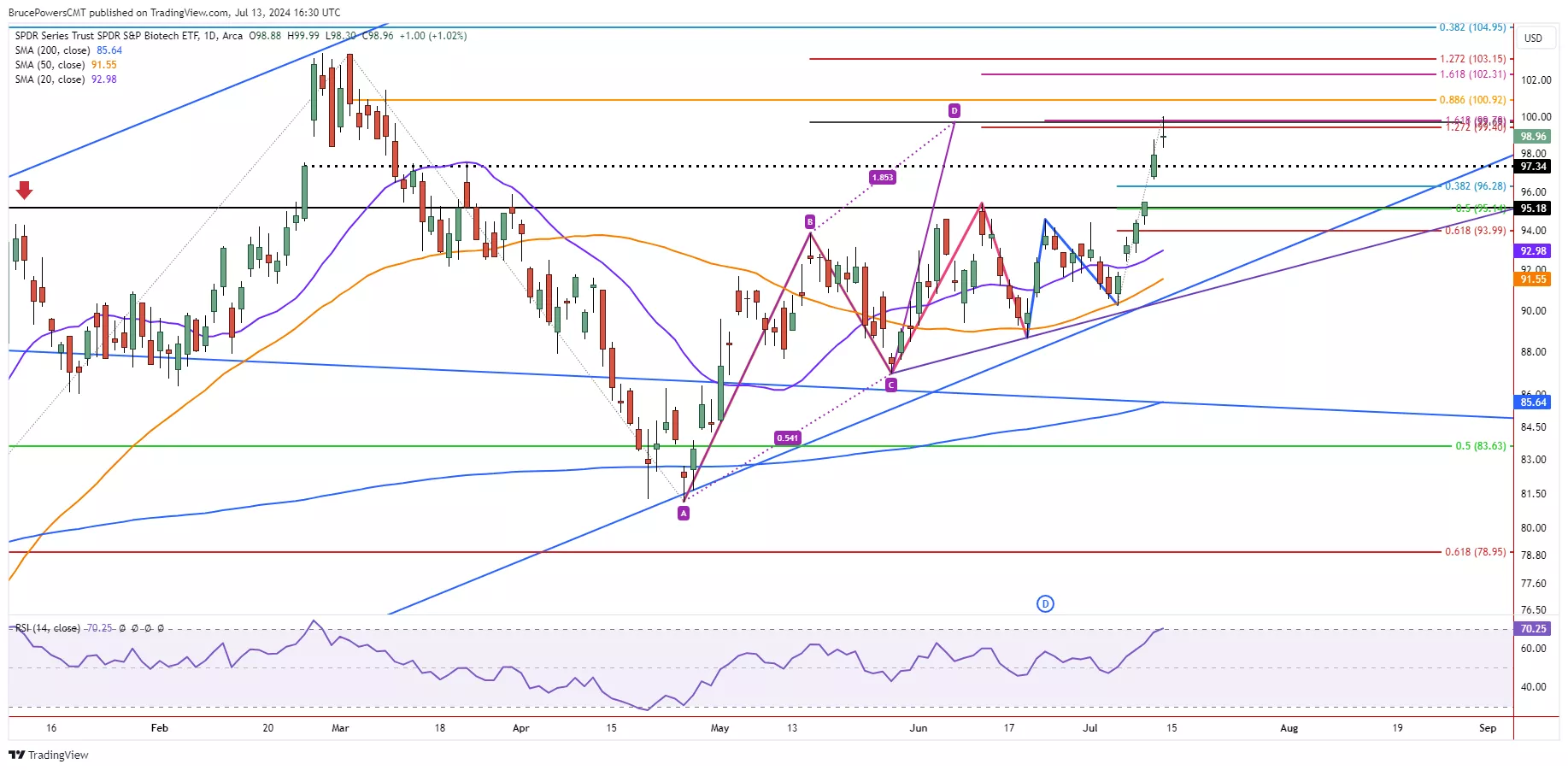Click the 40.00 RSI axis label

(1533, 687)
